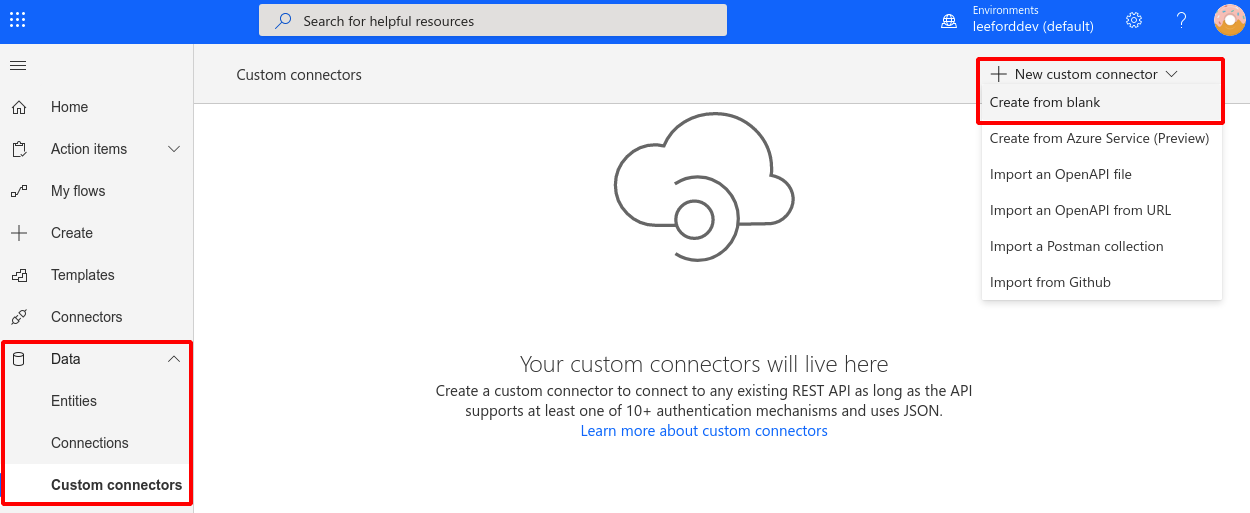The image size is (1250, 513).
Task: Click the Home house icon
Action: [x=19, y=107]
